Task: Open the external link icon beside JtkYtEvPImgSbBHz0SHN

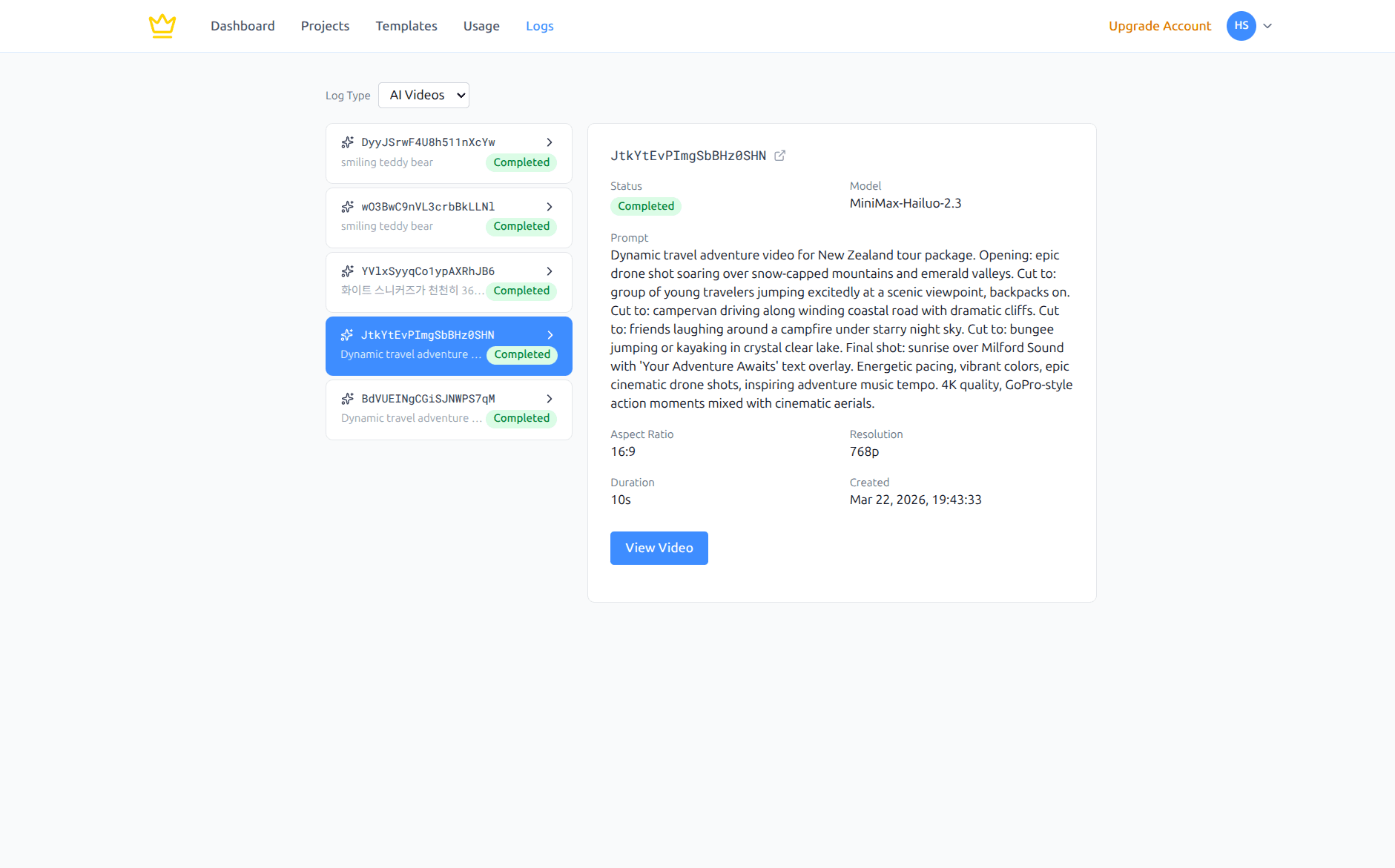Action: 780,155
